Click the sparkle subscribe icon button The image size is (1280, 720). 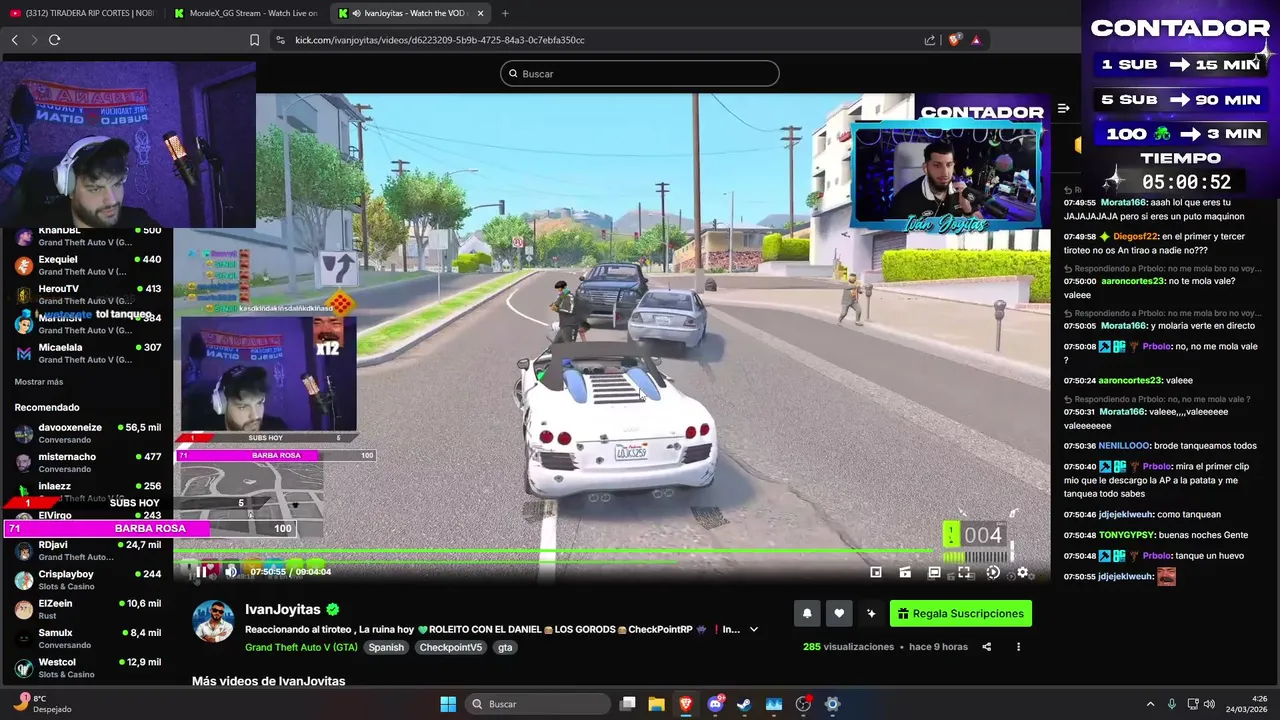pos(871,614)
